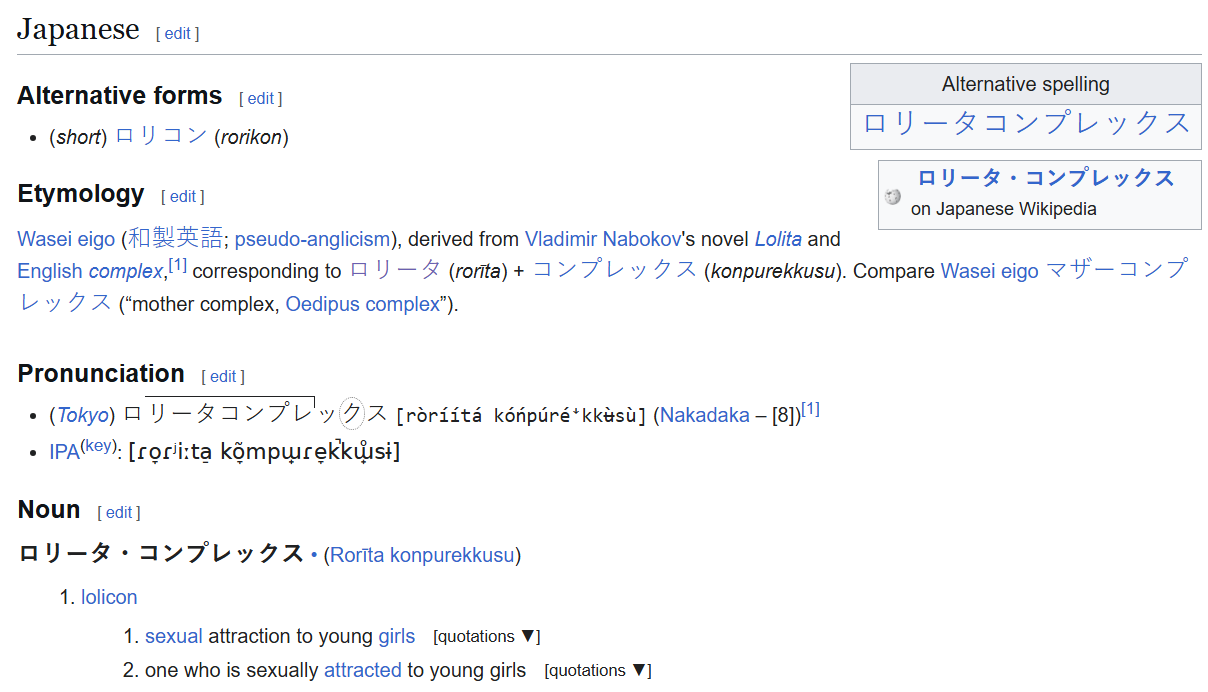The height and width of the screenshot is (692, 1208).
Task: Edit the Japanese section
Action: point(178,33)
